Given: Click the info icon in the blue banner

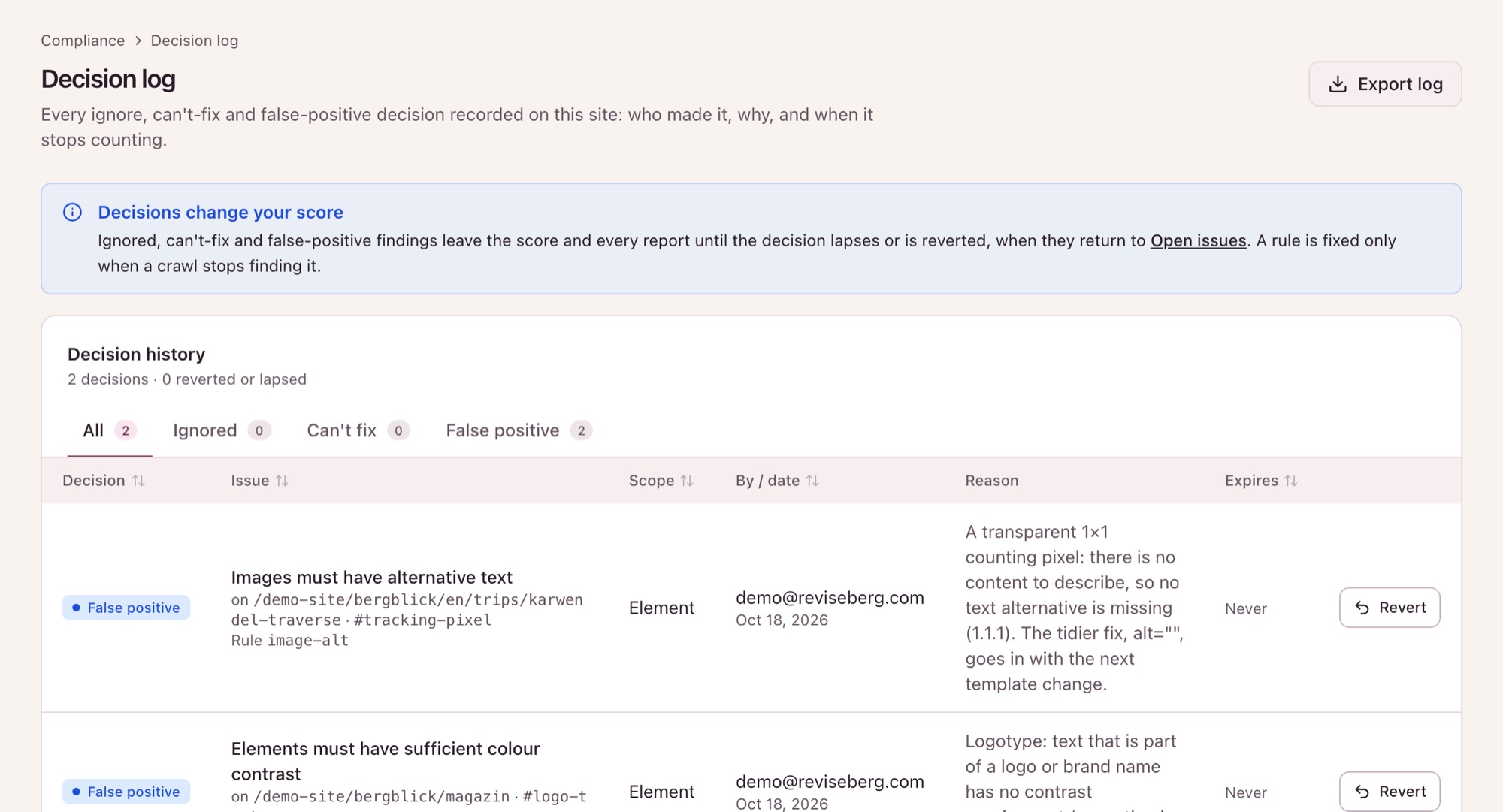Looking at the screenshot, I should tap(72, 213).
